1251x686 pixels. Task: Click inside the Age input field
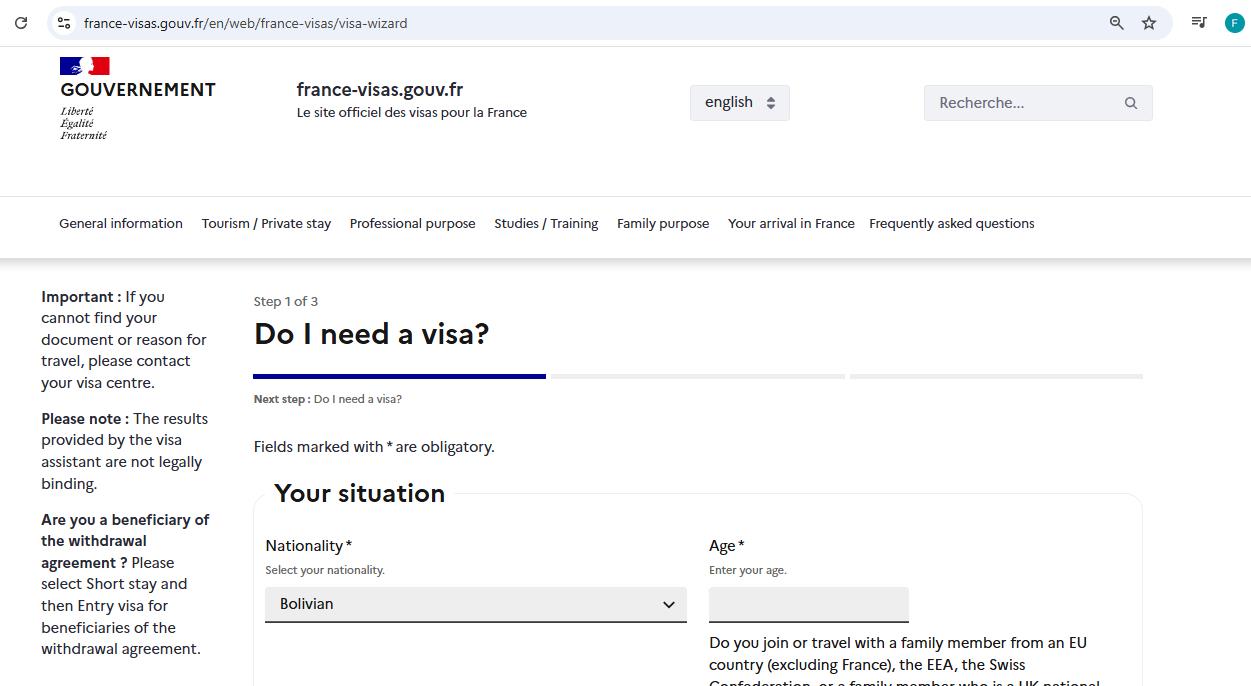[x=807, y=603]
